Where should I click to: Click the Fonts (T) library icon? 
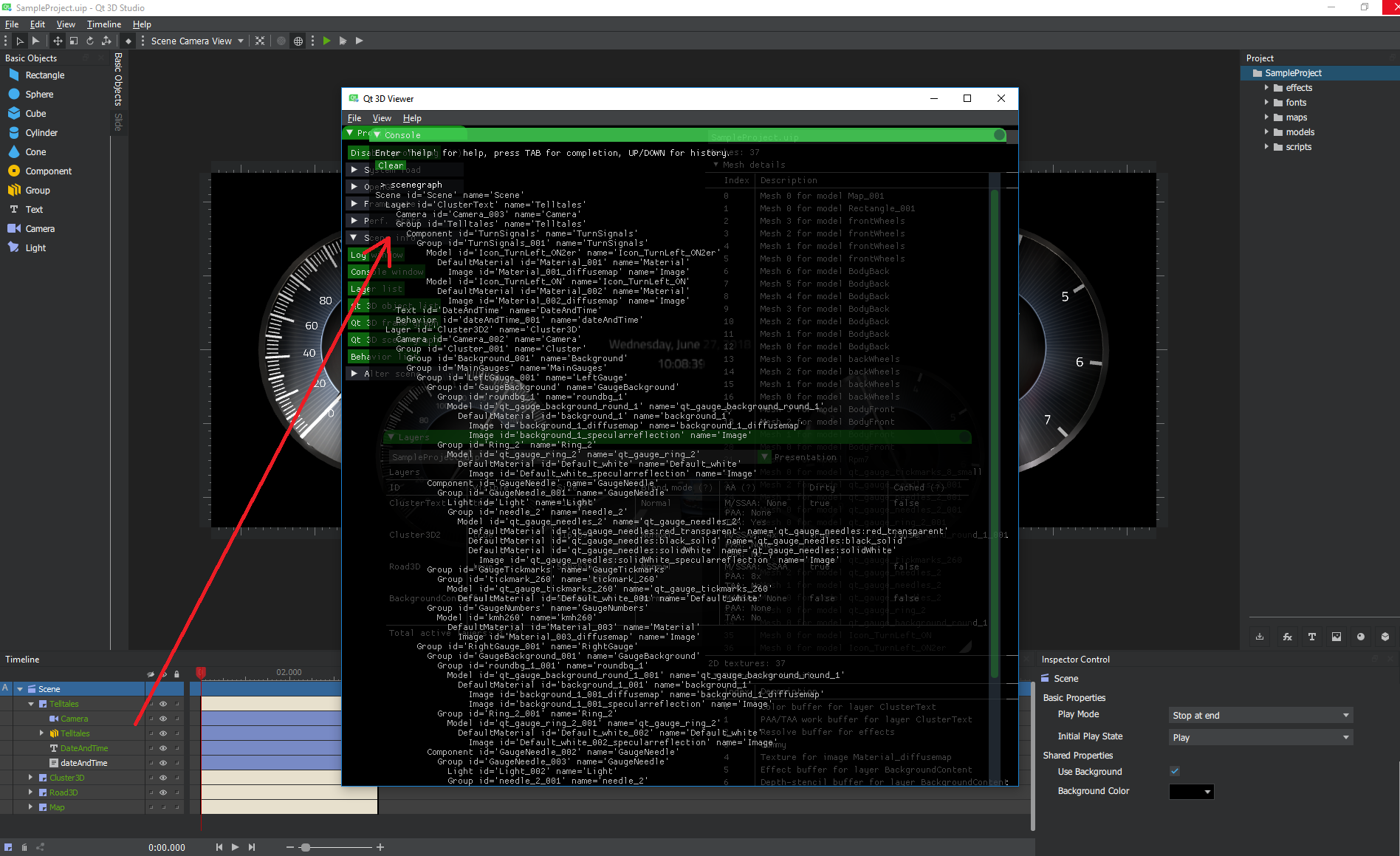coord(1311,637)
